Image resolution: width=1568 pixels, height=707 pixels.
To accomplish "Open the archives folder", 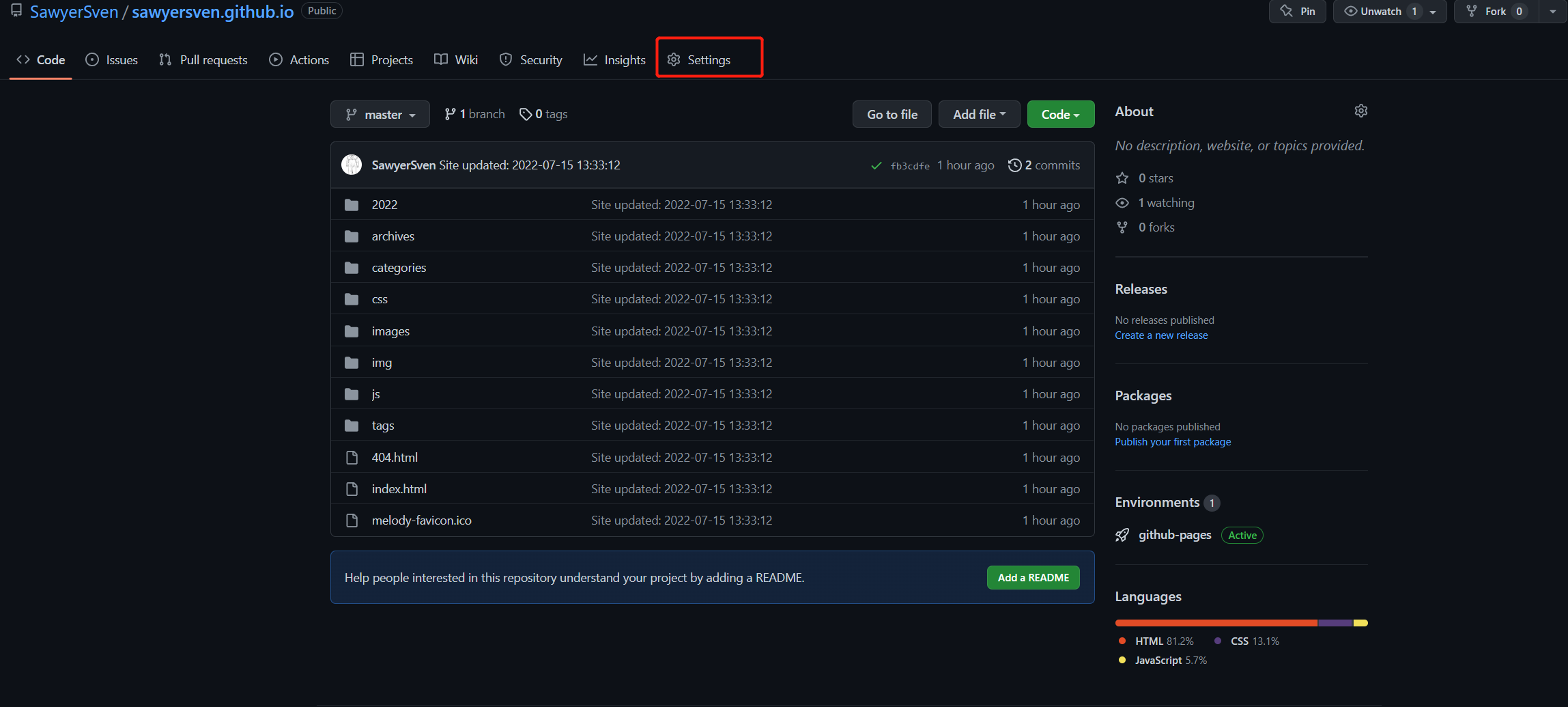I will click(393, 236).
